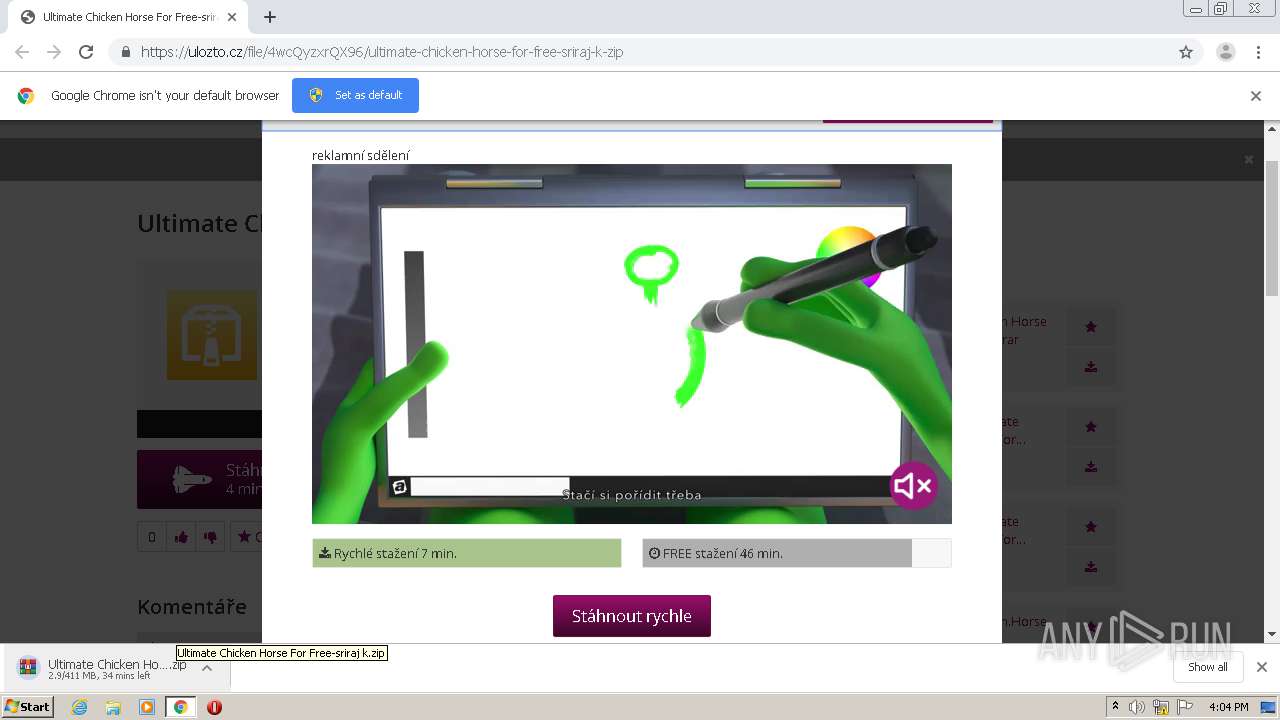
Task: Bookmark this page with the star icon
Action: click(1186, 52)
